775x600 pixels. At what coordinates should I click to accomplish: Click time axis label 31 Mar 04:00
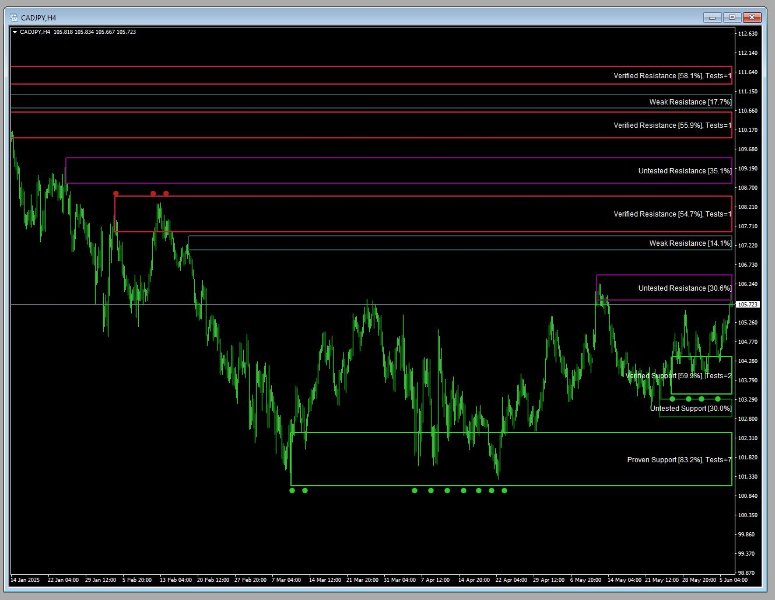(399, 580)
